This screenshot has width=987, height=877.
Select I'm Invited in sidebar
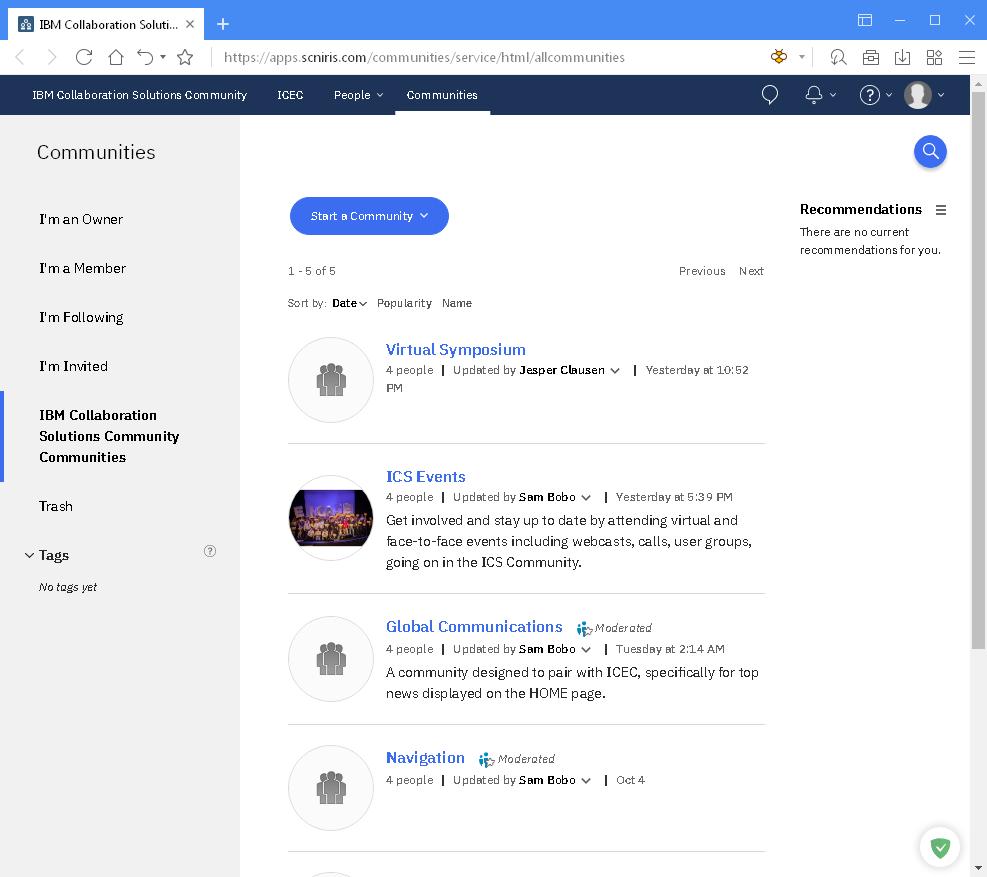click(x=73, y=366)
